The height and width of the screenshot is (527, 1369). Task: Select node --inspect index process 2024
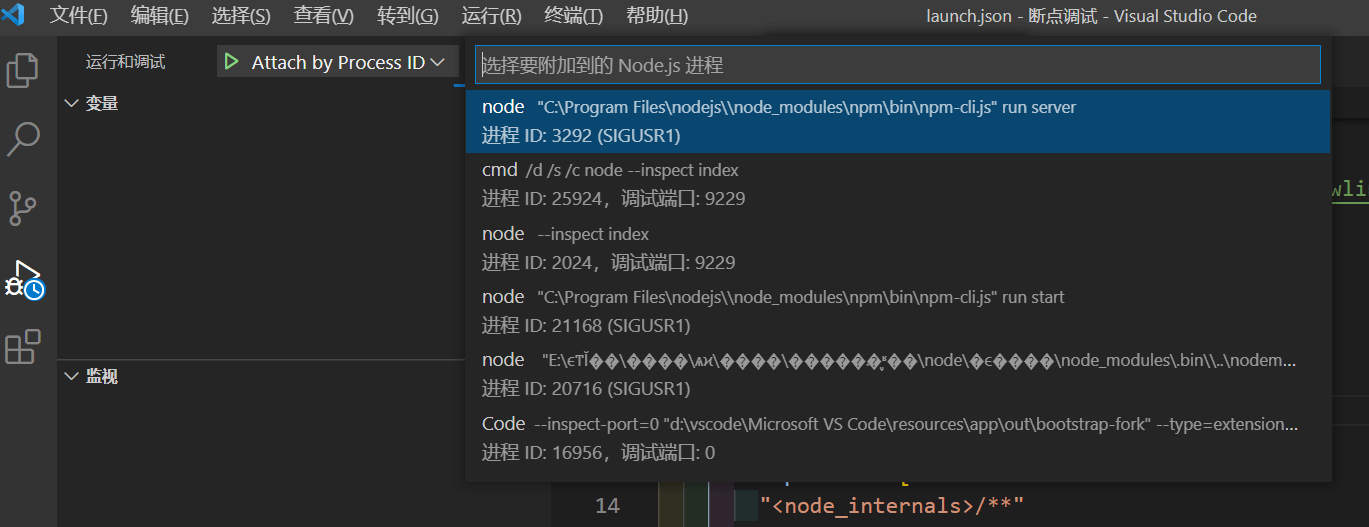pyautogui.click(x=898, y=248)
